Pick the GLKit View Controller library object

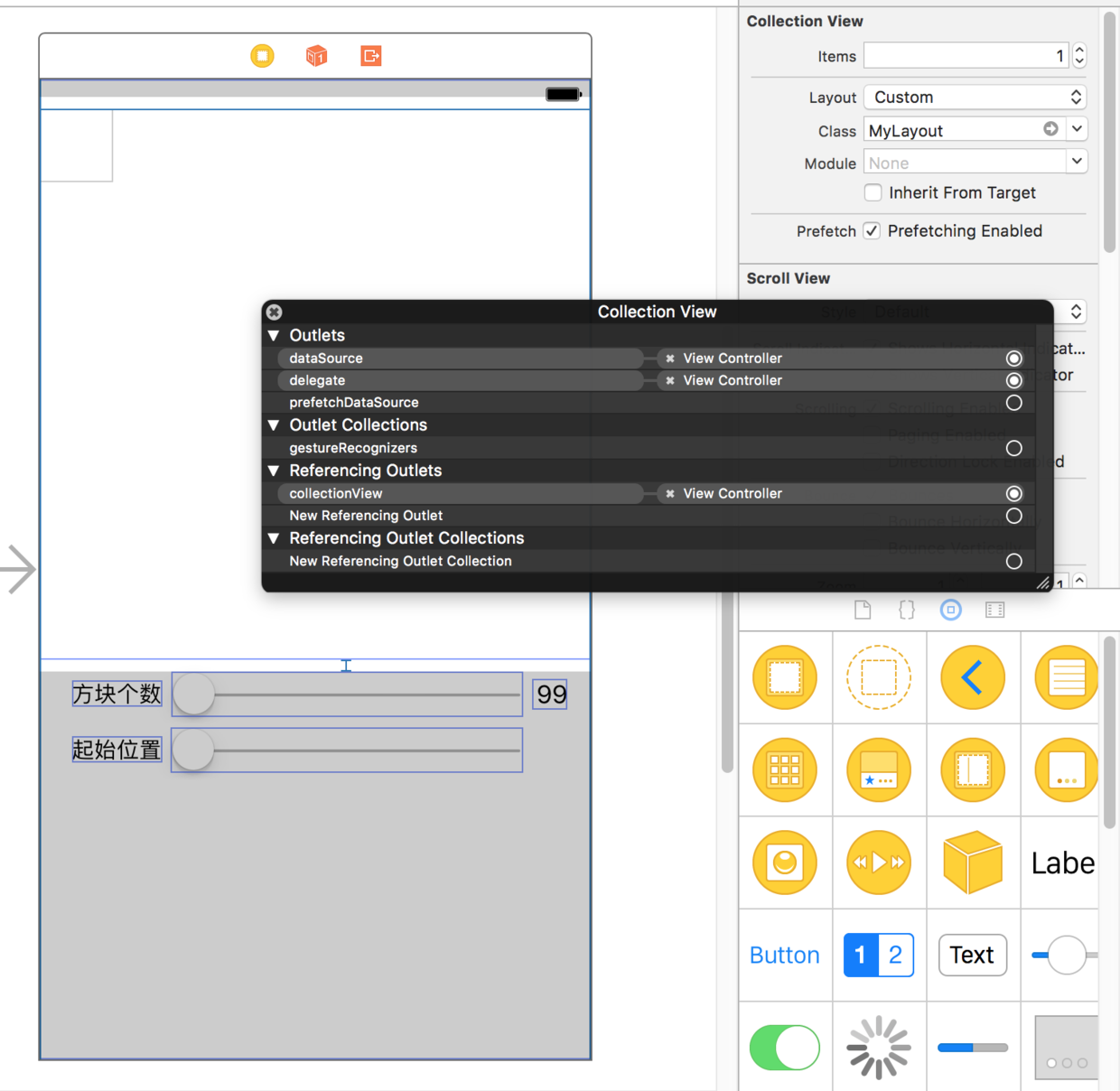[x=785, y=863]
